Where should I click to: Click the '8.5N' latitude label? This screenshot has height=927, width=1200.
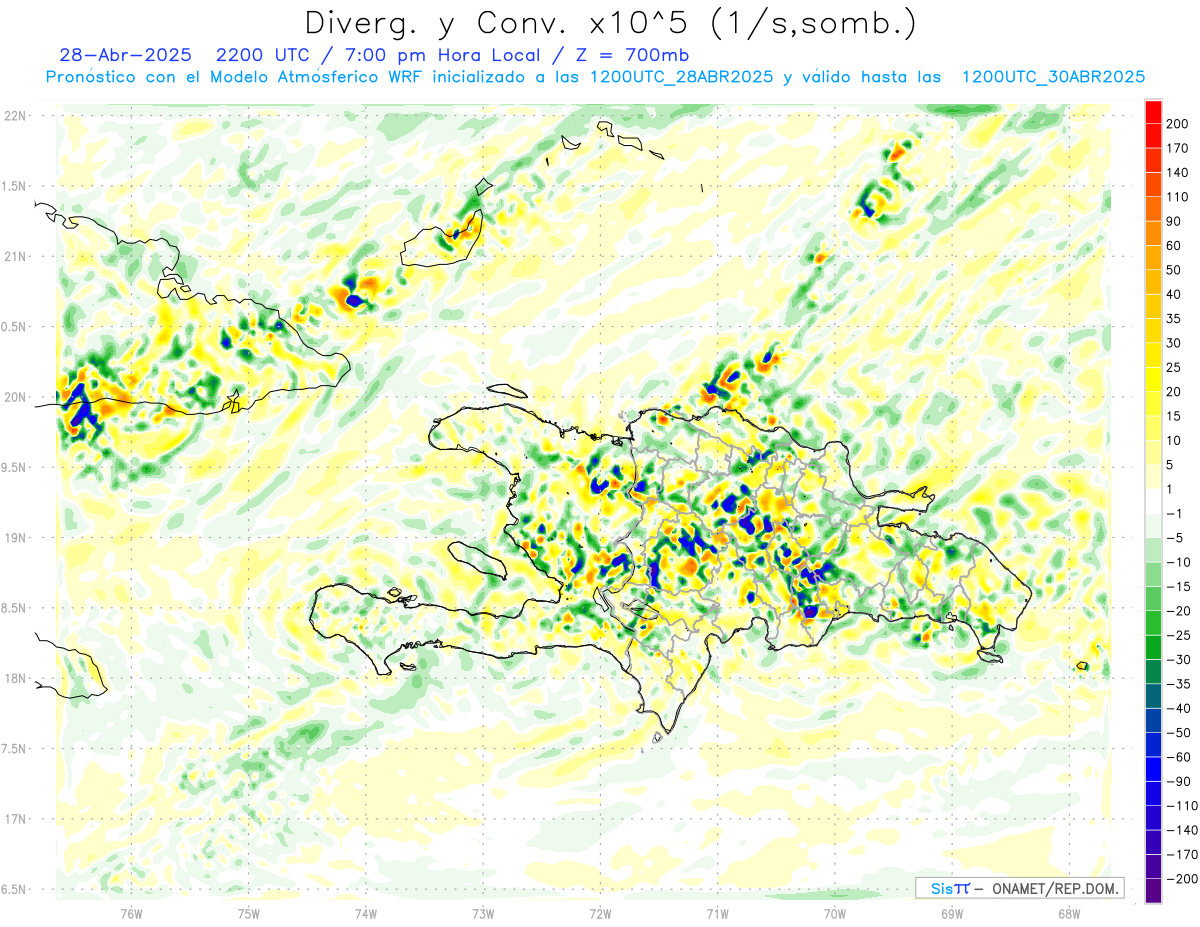pos(14,608)
